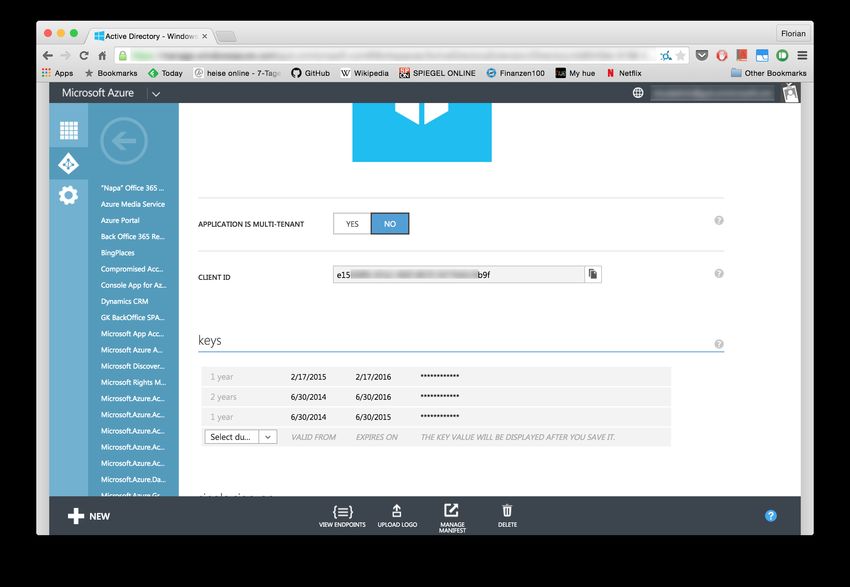This screenshot has height=587, width=850.
Task: Click the green circular extension icon
Action: (782, 55)
